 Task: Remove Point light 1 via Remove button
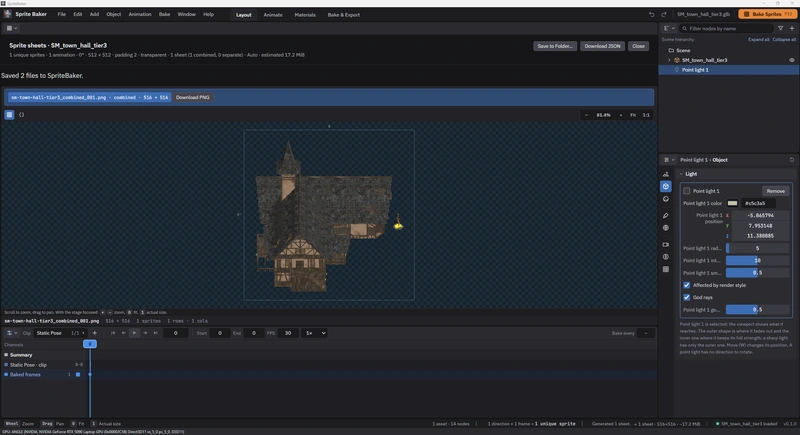[x=776, y=191]
